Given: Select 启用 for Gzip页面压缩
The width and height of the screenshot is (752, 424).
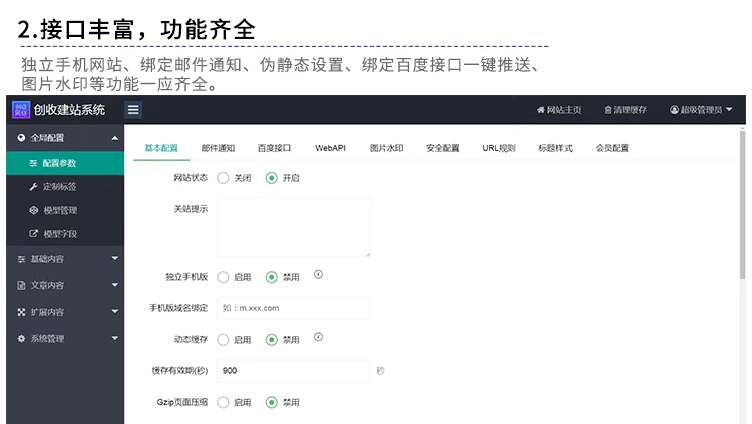Looking at the screenshot, I should (223, 402).
